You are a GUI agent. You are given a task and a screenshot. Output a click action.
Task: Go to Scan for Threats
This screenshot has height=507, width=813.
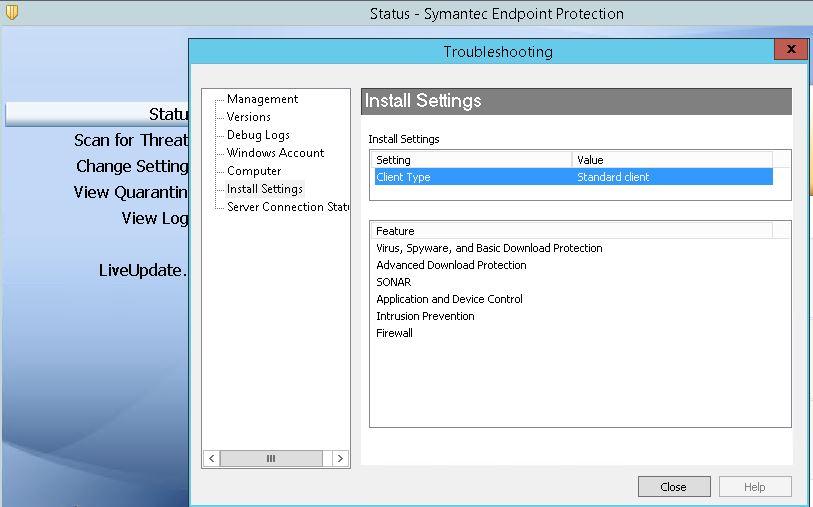coord(130,140)
